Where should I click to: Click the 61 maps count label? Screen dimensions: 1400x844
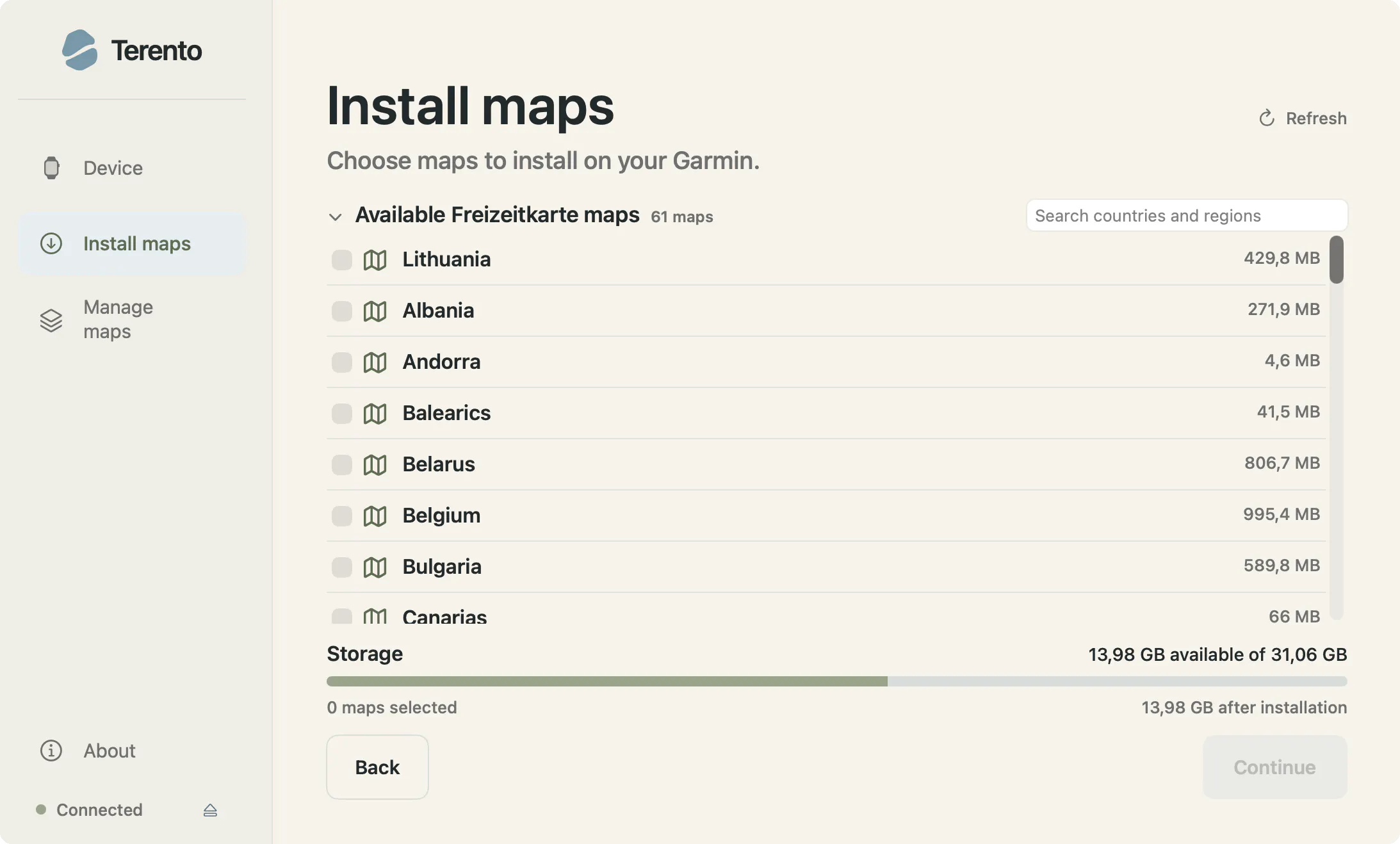pos(682,217)
